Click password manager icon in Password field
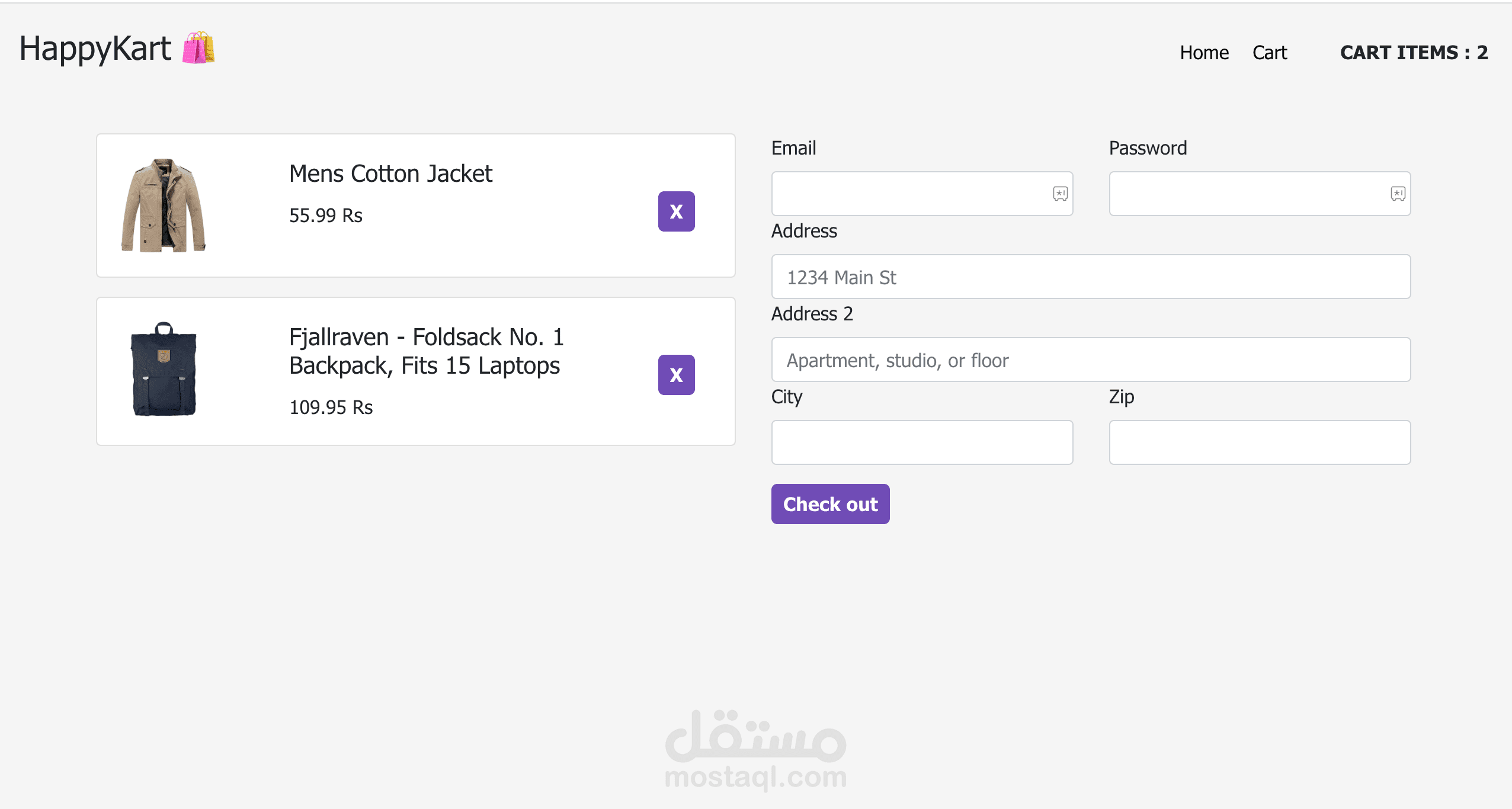 (1398, 194)
